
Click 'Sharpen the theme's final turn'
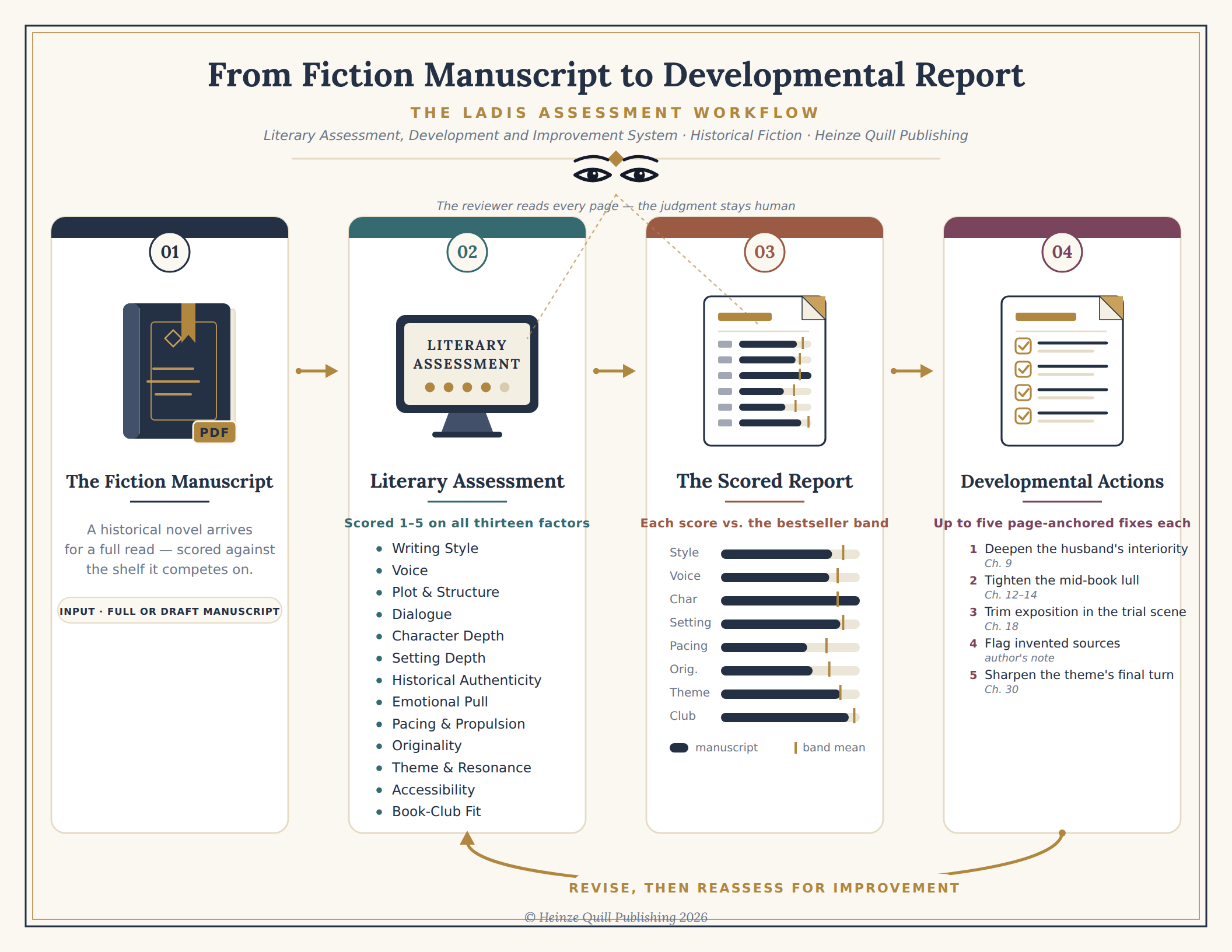[x=1079, y=675]
